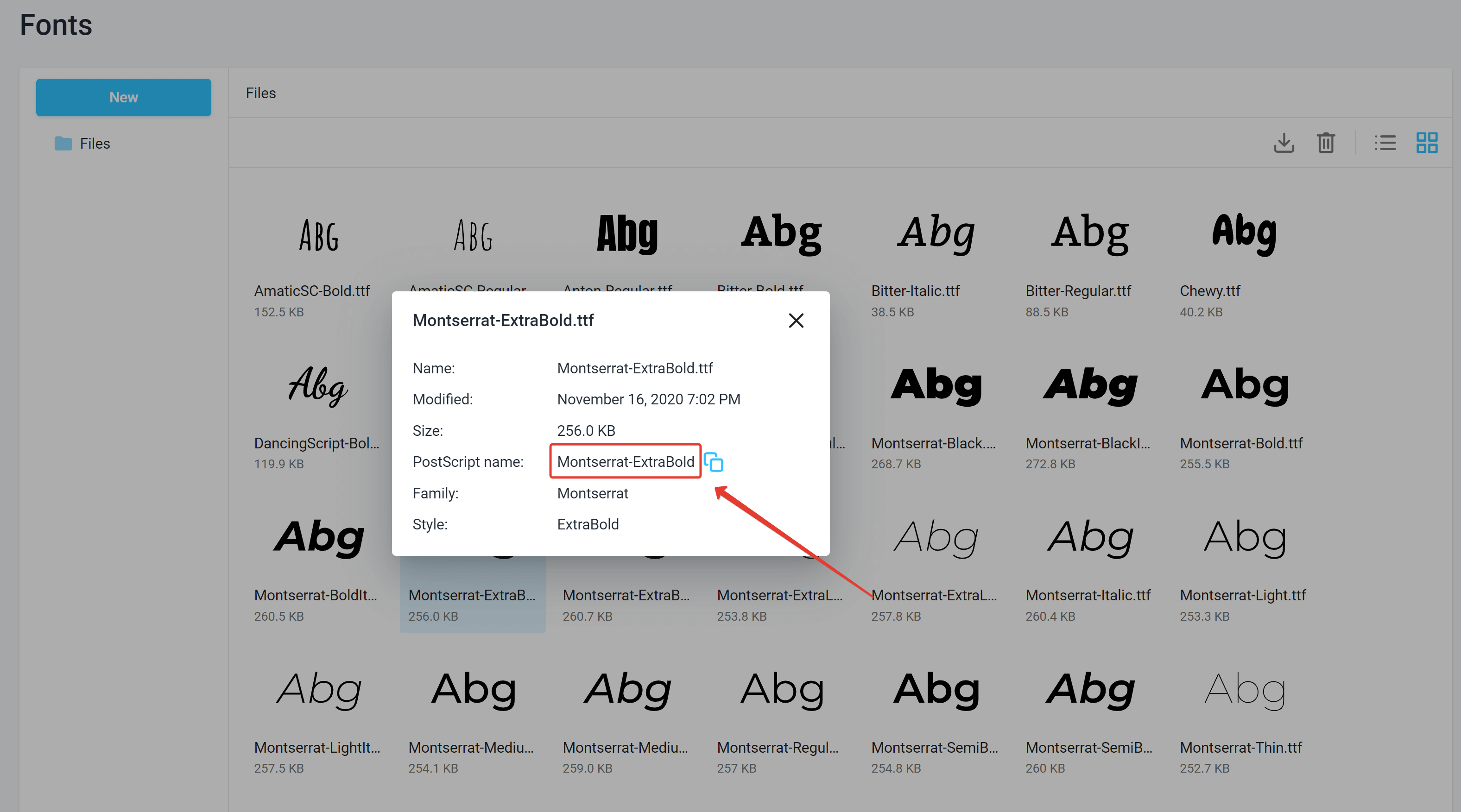Switch to grid view
This screenshot has height=812, width=1461.
click(x=1426, y=142)
